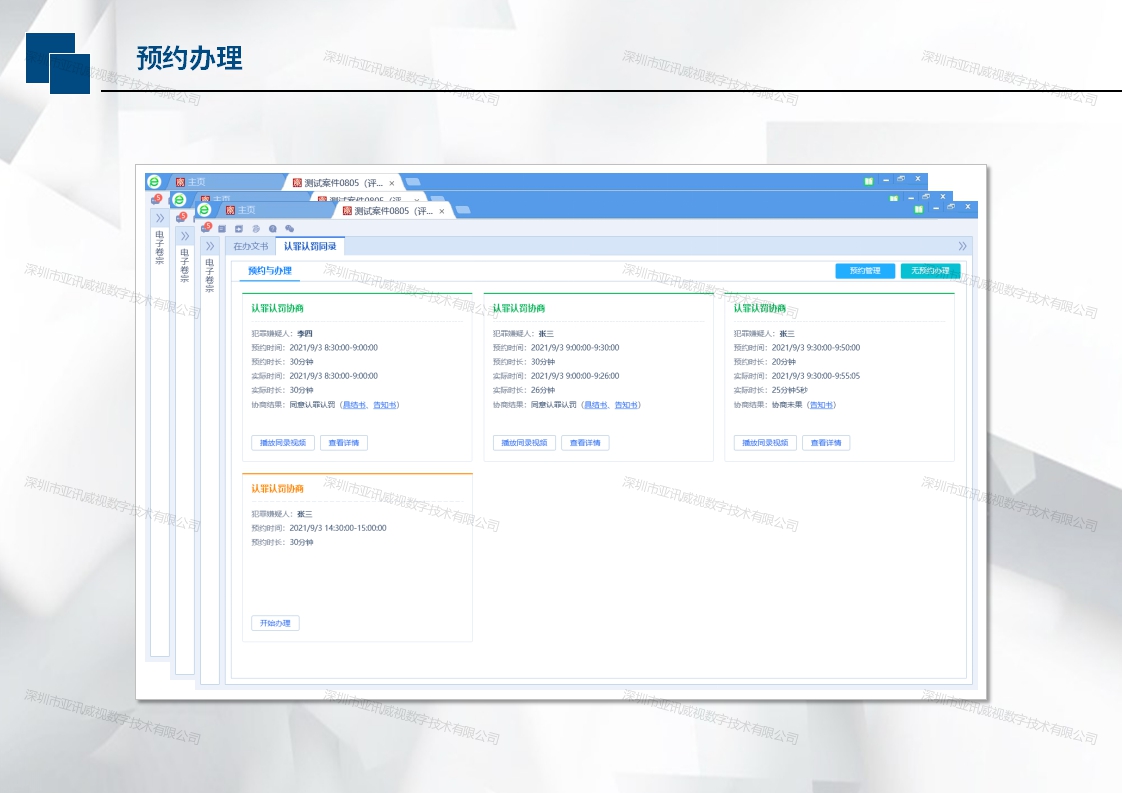Click 协商未果 result text

[x=787, y=405]
